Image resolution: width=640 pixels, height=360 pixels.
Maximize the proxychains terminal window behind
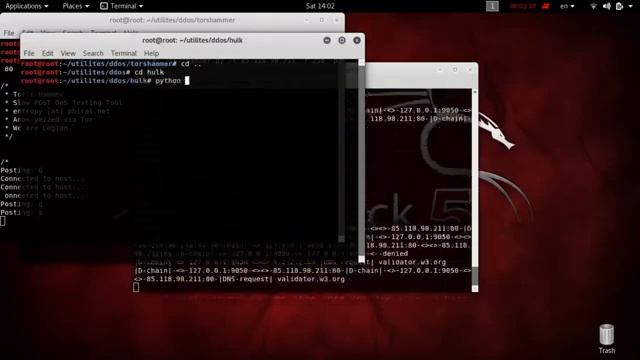coord(455,70)
